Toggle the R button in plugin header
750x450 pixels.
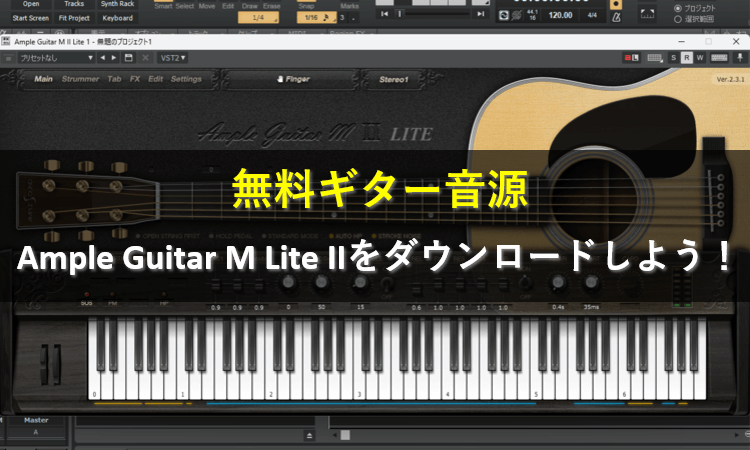[x=687, y=58]
